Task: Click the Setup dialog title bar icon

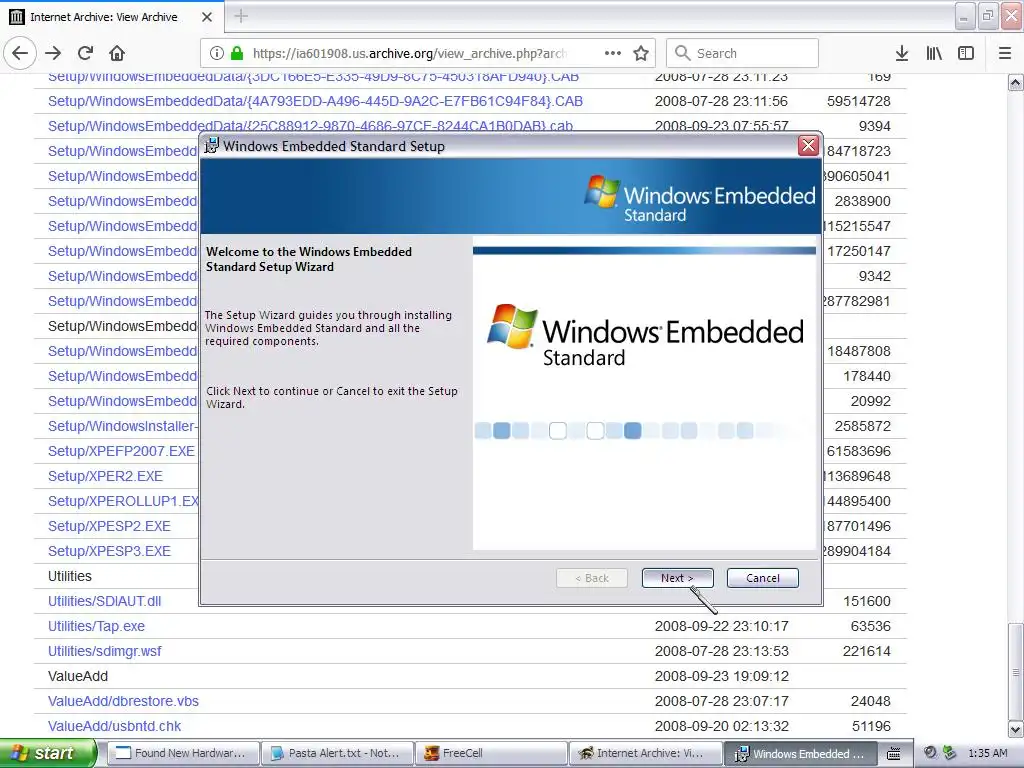Action: tap(211, 146)
